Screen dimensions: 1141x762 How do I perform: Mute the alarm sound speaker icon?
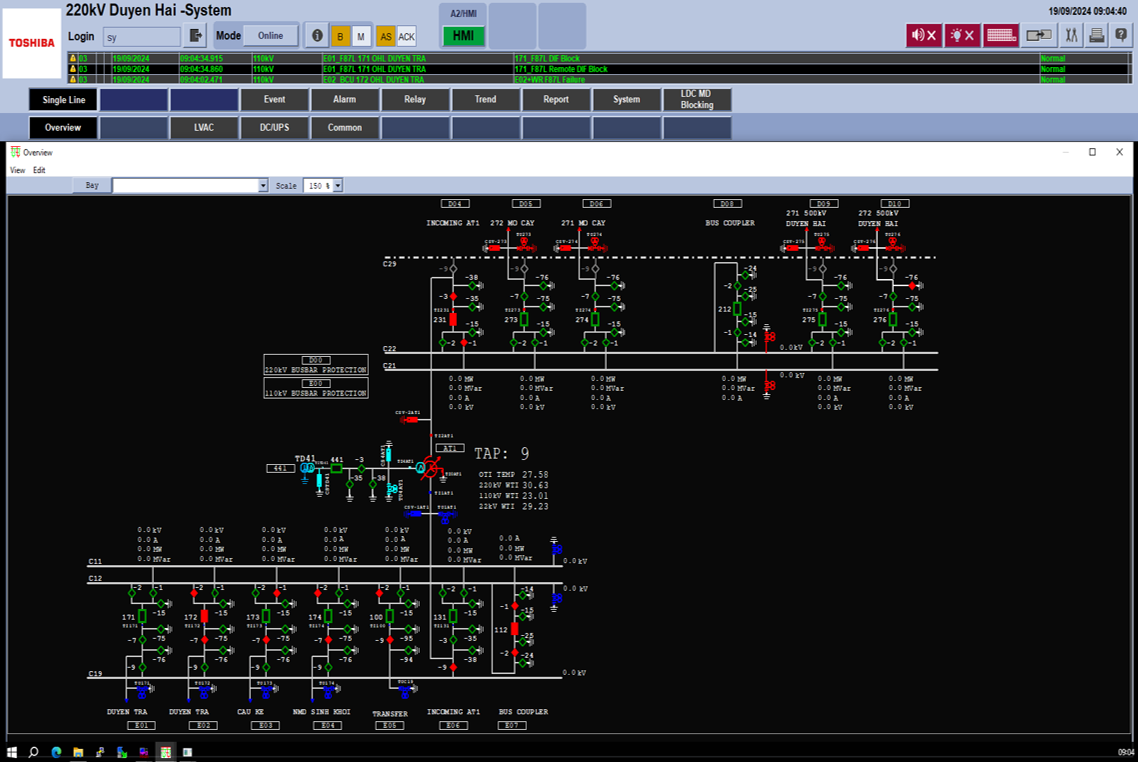click(x=923, y=36)
